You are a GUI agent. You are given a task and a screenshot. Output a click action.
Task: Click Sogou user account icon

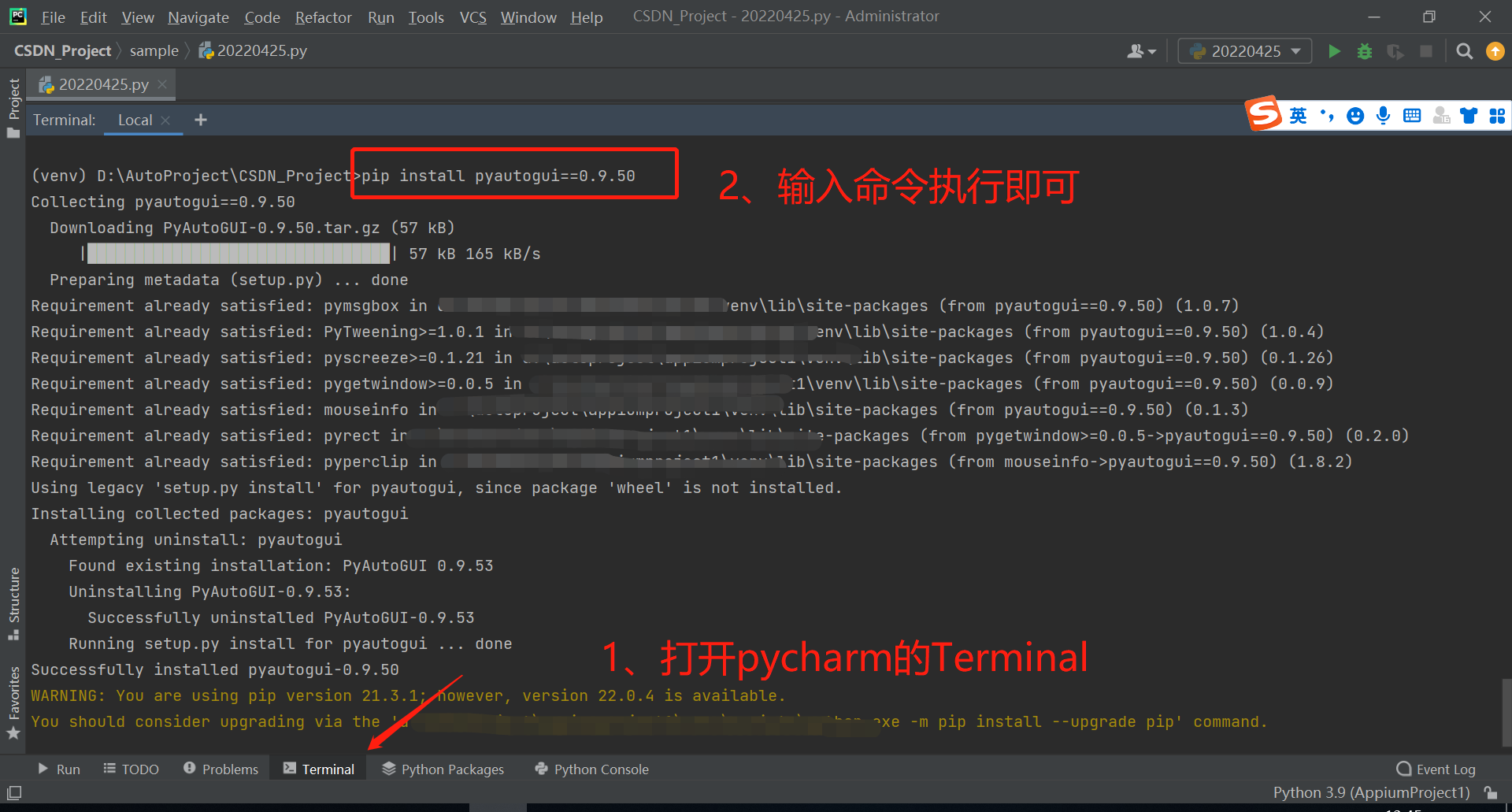pyautogui.click(x=1441, y=116)
